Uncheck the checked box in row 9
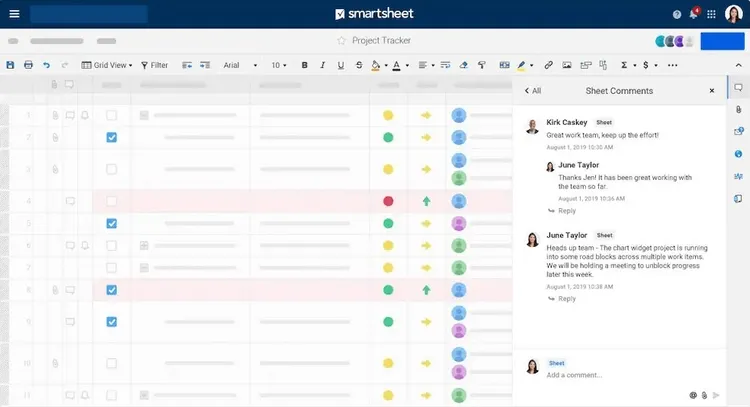 coord(111,322)
